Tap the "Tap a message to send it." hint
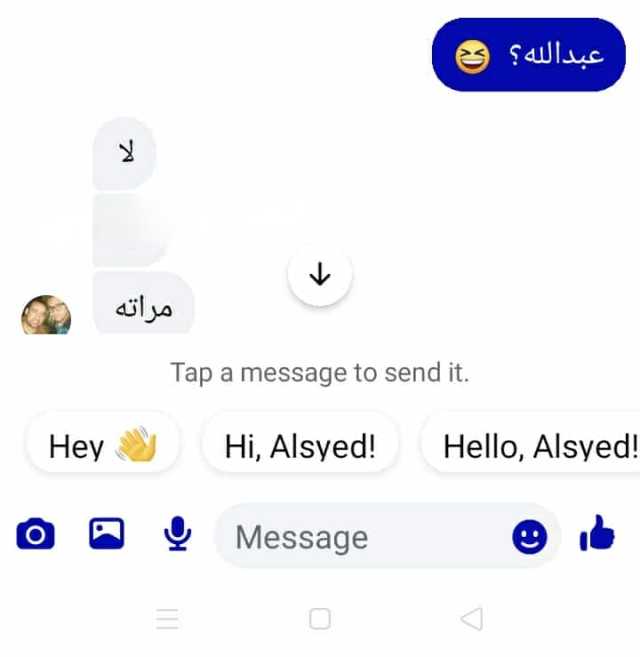 pyautogui.click(x=319, y=372)
